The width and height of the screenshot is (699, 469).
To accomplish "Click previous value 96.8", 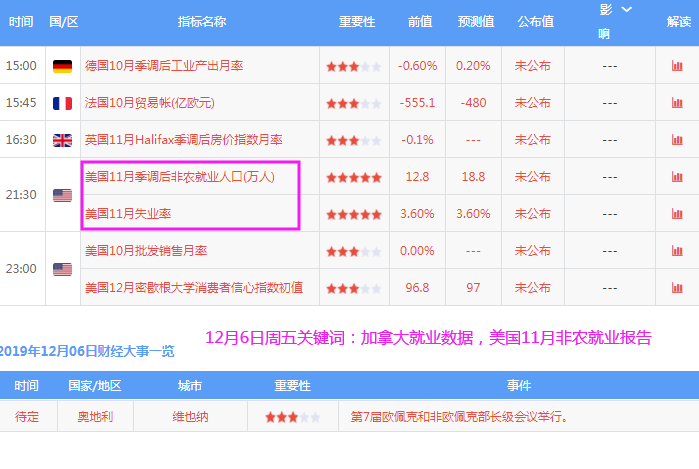I will coord(417,288).
